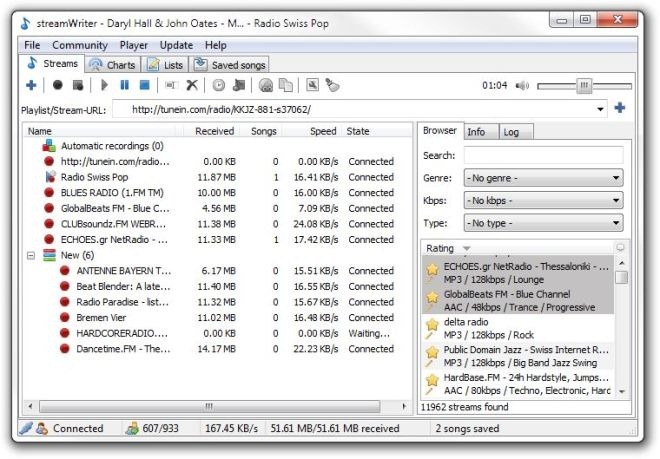The image size is (660, 459).
Task: Stop playback with the blue stop icon
Action: [144, 86]
